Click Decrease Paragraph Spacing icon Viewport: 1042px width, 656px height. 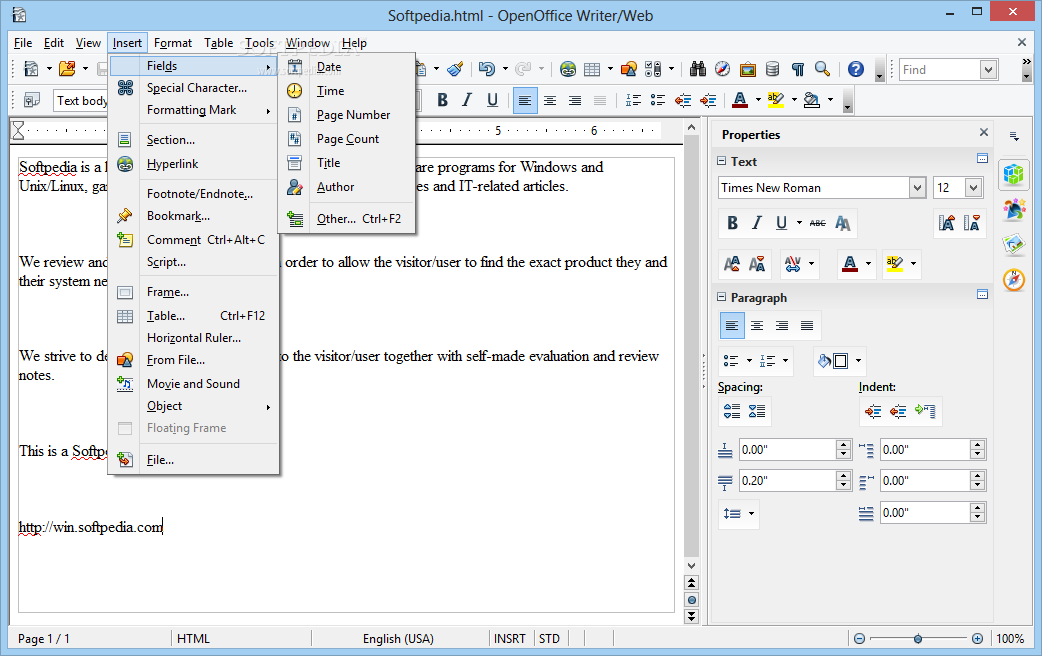coord(757,411)
